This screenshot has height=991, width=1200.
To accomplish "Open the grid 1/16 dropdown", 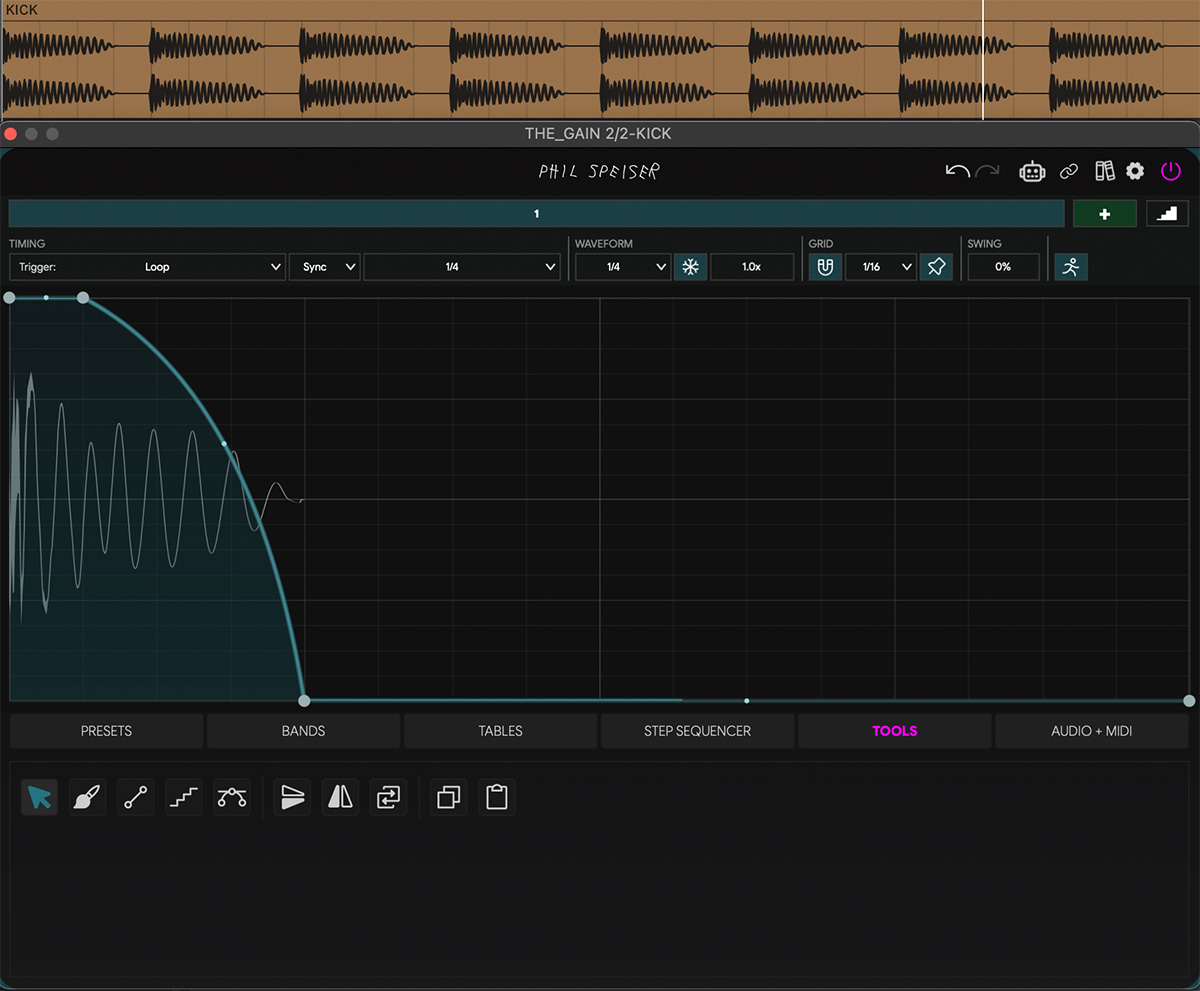I will 880,267.
